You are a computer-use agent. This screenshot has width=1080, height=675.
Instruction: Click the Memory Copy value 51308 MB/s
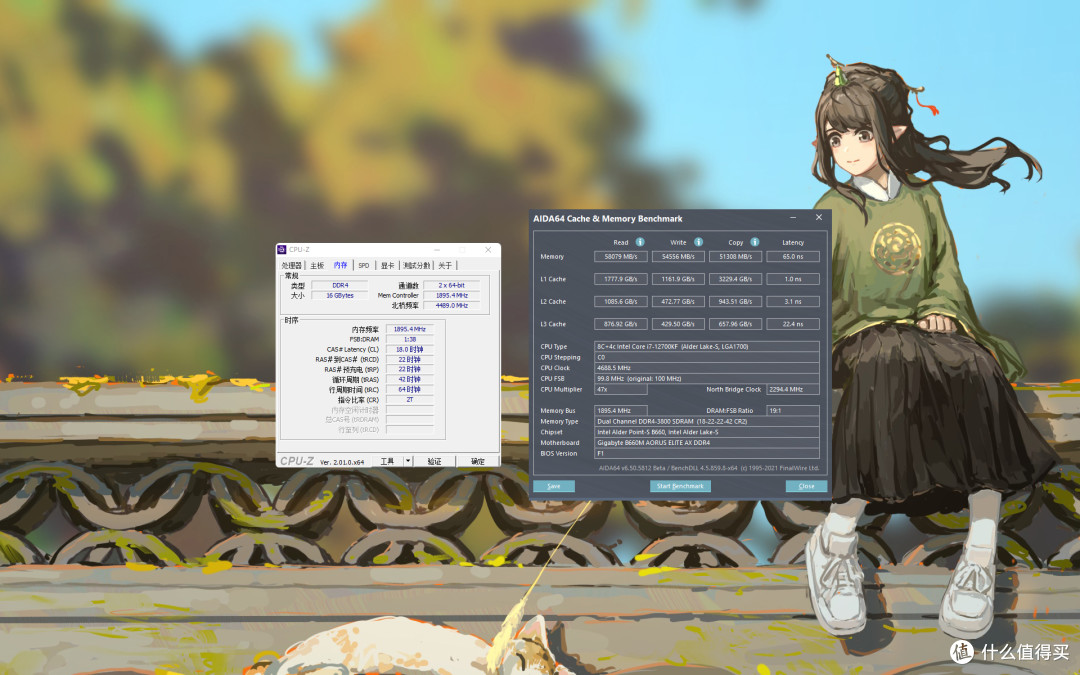[x=736, y=256]
